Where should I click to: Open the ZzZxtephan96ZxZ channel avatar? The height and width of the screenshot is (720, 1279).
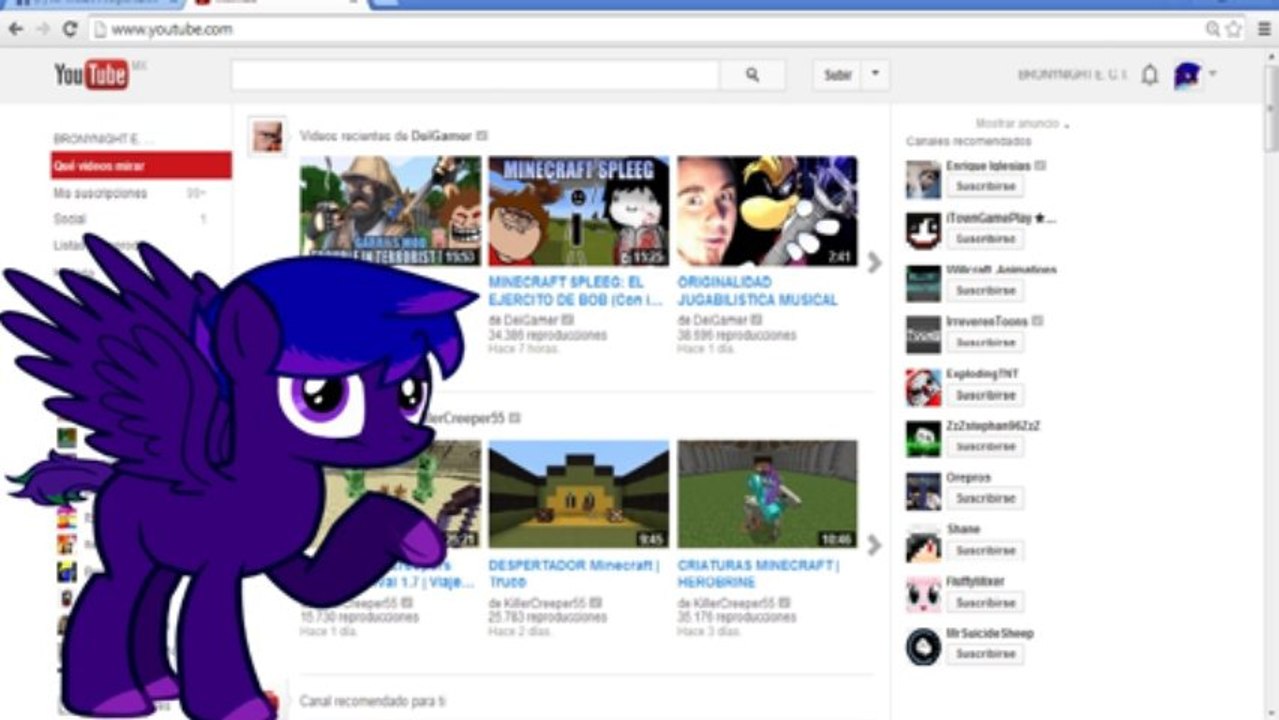coord(923,439)
